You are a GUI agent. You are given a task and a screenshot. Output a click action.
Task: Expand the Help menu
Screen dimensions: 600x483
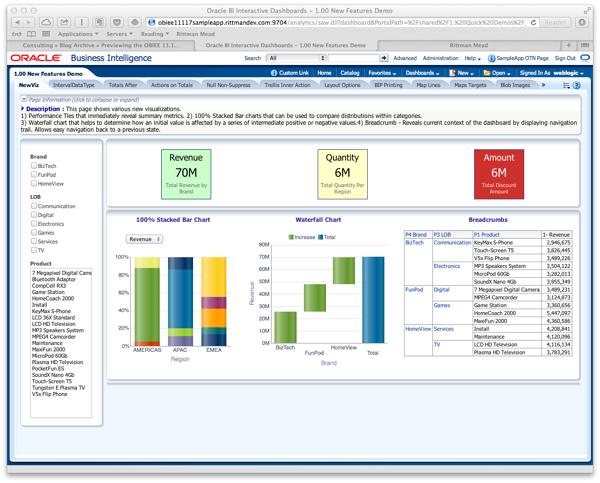[473, 58]
